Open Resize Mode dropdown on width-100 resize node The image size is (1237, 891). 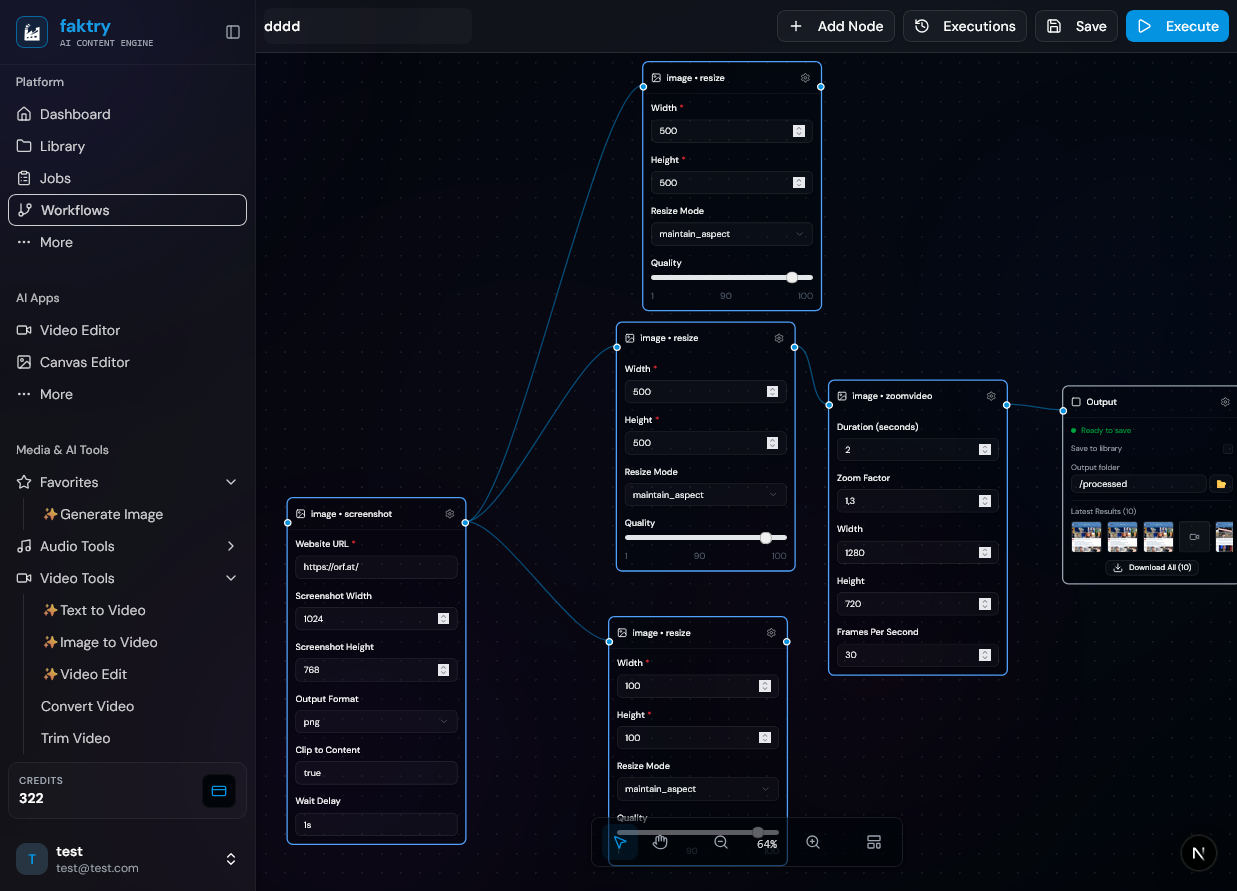[698, 789]
